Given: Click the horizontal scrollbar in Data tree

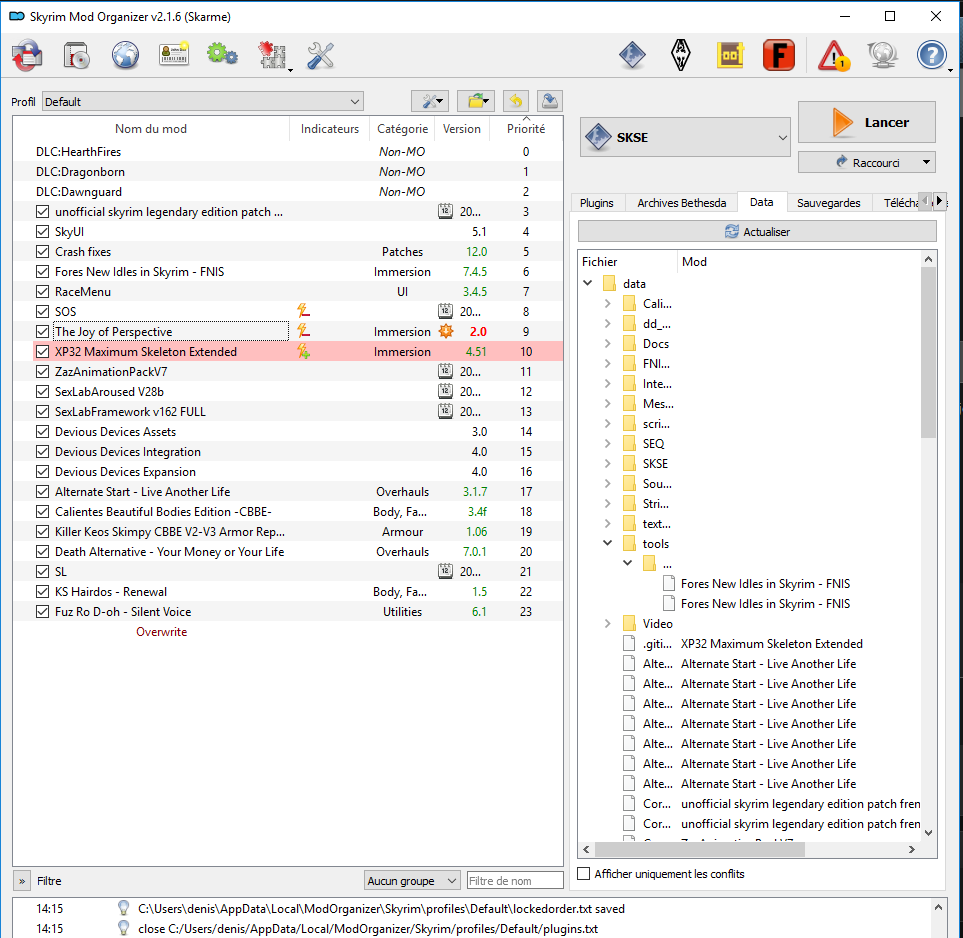Looking at the screenshot, I should pyautogui.click(x=700, y=850).
